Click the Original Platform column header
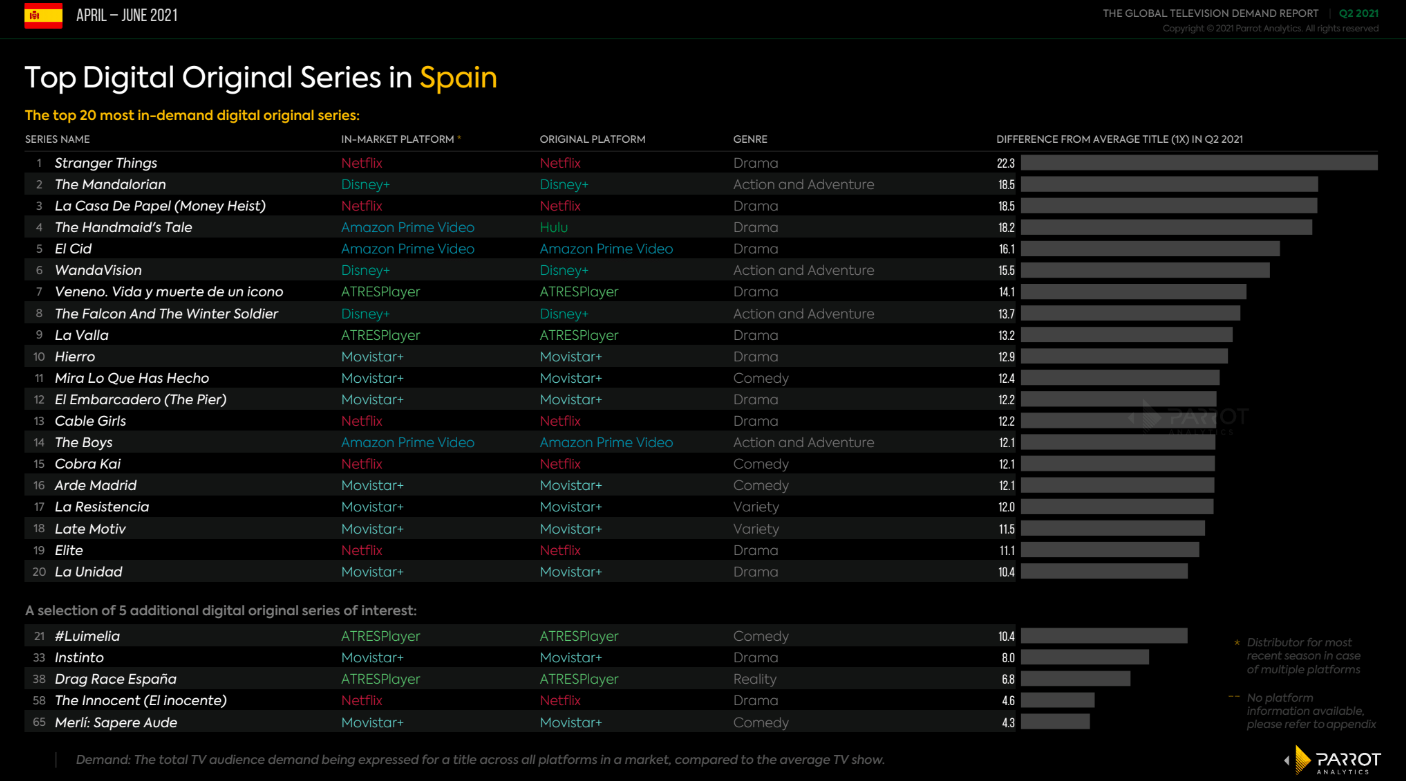This screenshot has width=1406, height=781. tap(592, 140)
